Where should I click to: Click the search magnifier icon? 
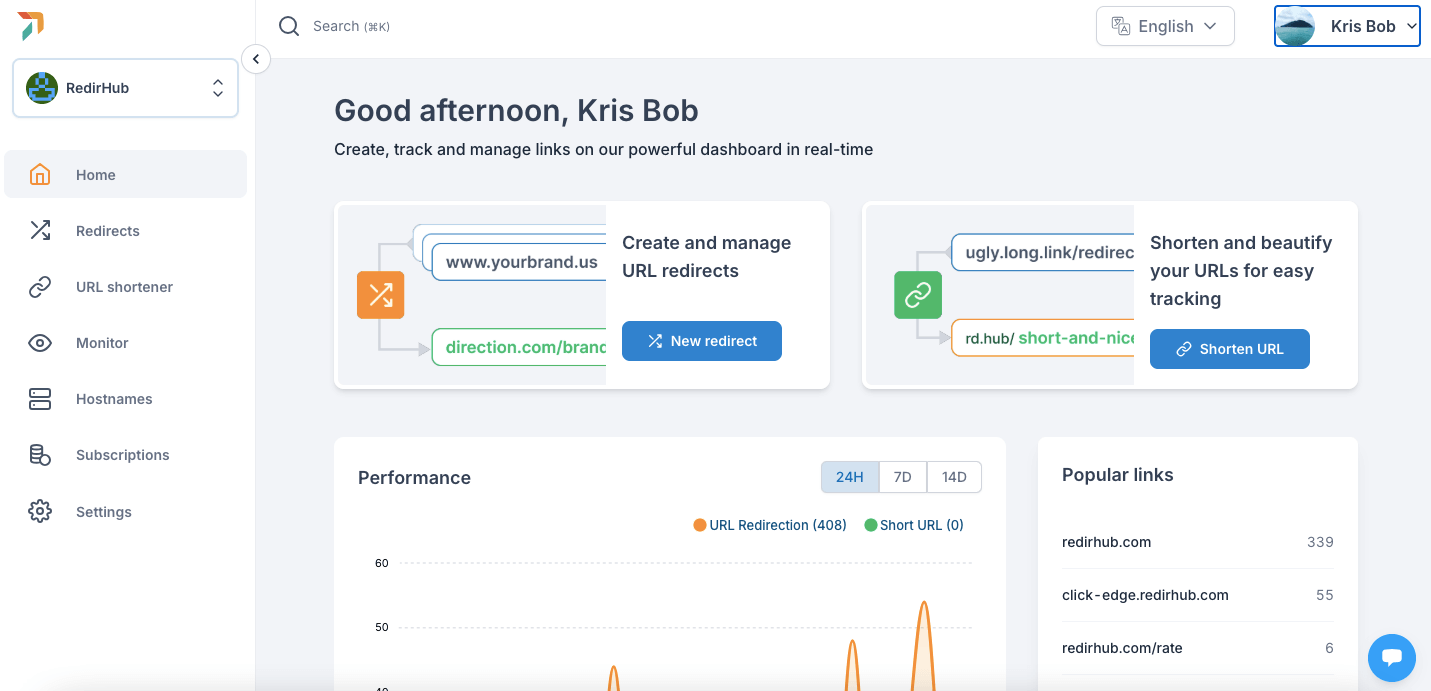(x=289, y=26)
